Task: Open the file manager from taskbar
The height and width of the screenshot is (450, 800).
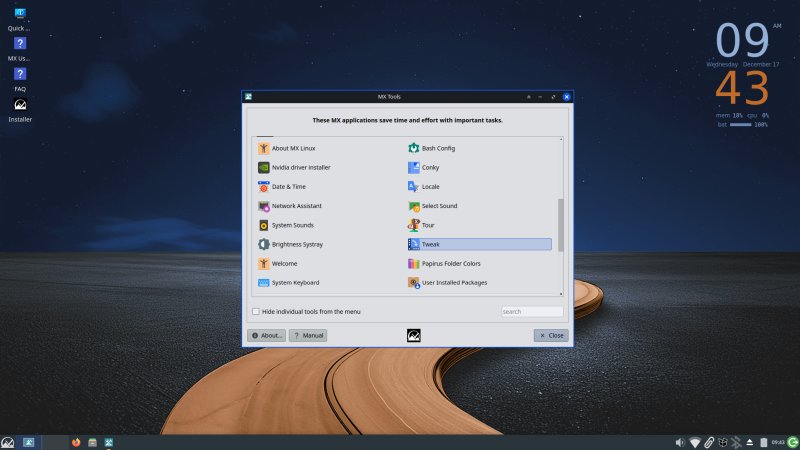Action: [92, 442]
